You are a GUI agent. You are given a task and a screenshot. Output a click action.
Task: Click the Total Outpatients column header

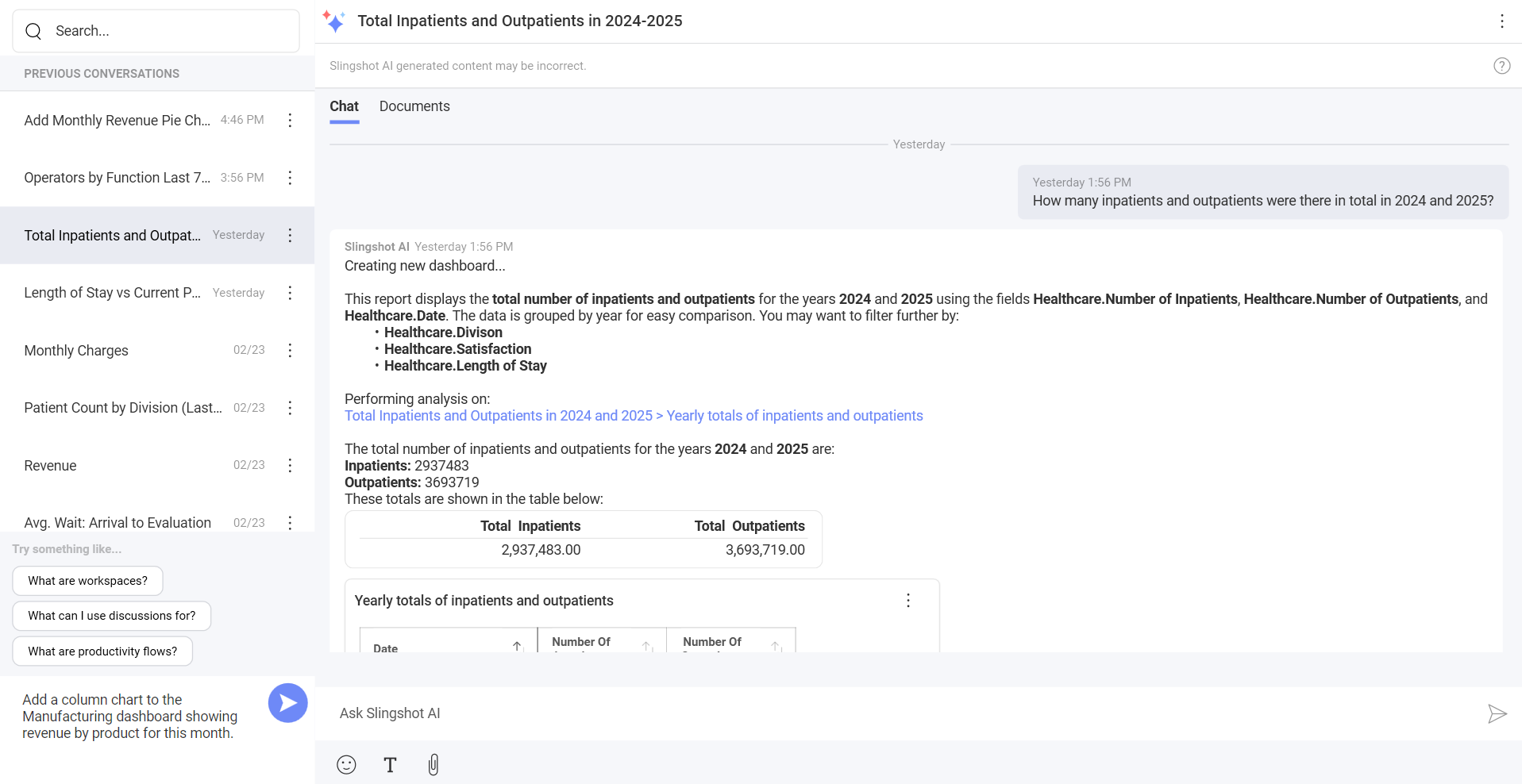pos(749,526)
